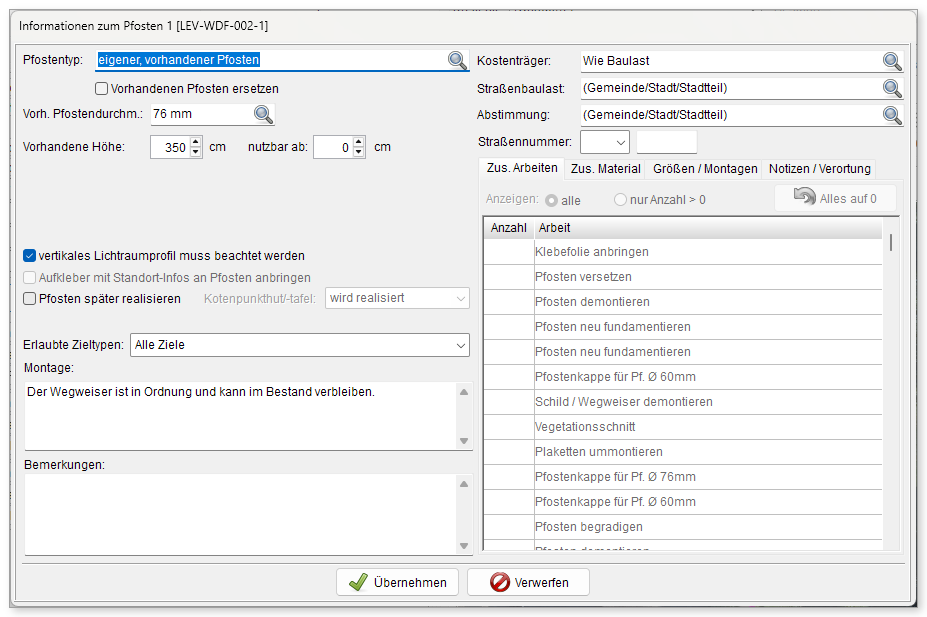The image size is (927, 617).
Task: Tick the 'Aufkleber mit Standort-Infos' checkbox
Action: click(30, 278)
